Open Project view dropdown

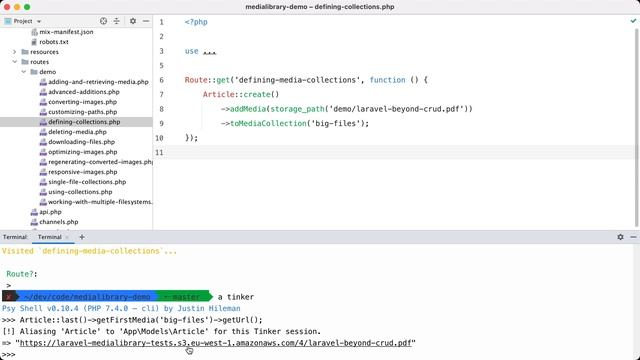pyautogui.click(x=39, y=21)
